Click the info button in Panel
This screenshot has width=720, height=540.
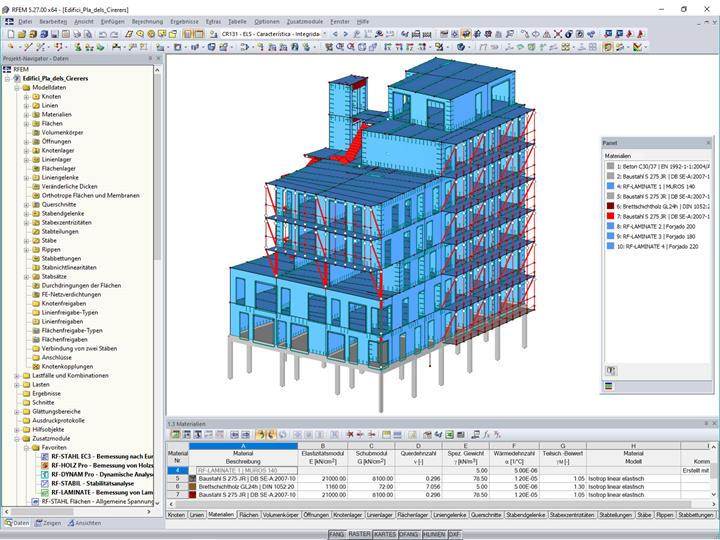pyautogui.click(x=611, y=371)
